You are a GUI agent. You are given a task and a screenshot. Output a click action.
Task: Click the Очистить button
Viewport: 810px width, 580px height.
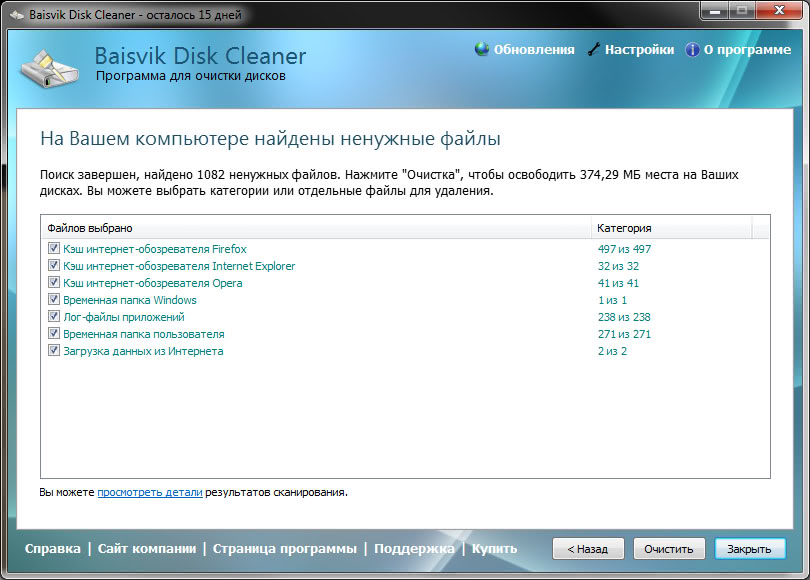(x=669, y=548)
